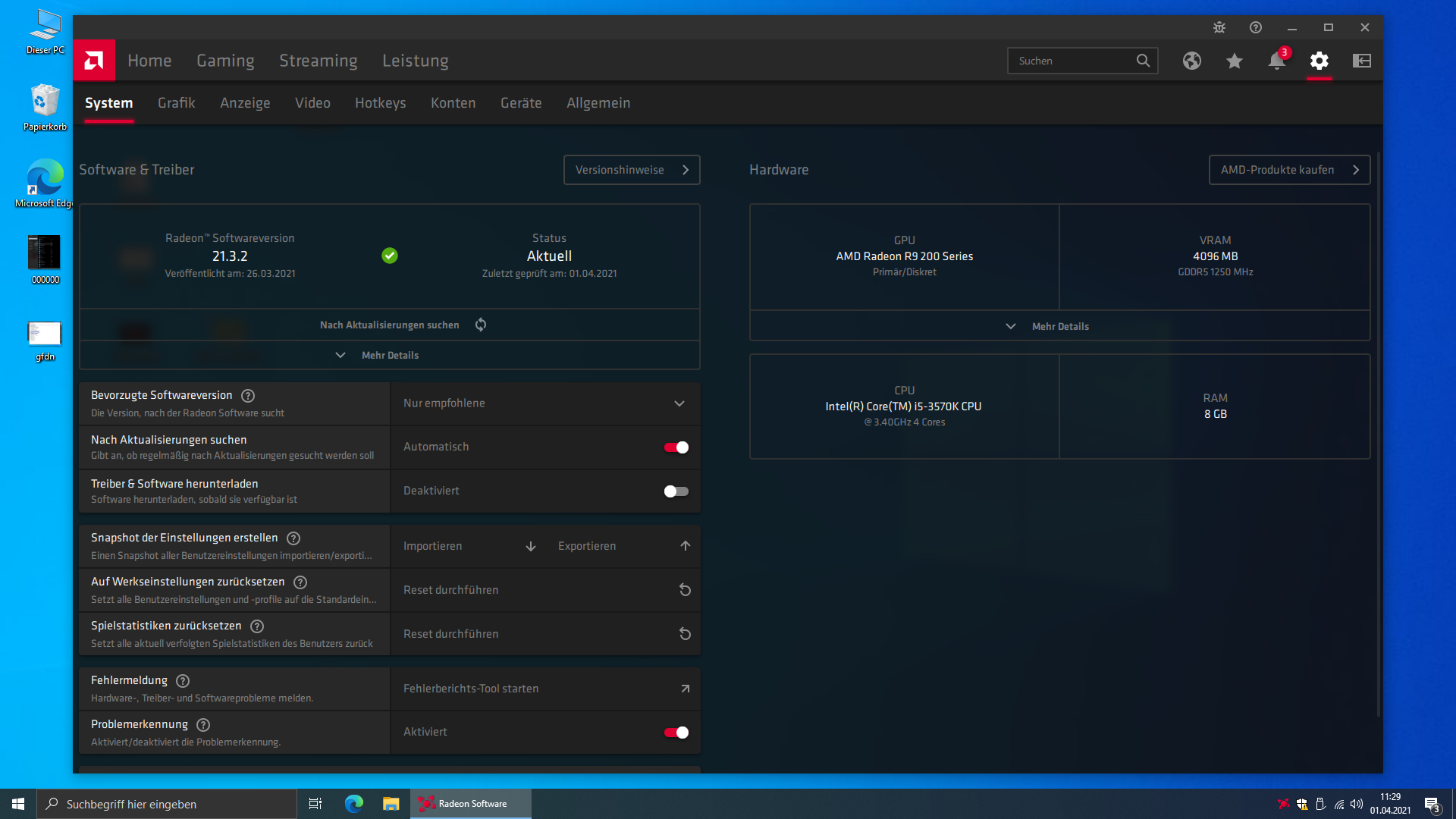This screenshot has height=819, width=1456.
Task: Disable automatic update check toggle
Action: pyautogui.click(x=676, y=447)
